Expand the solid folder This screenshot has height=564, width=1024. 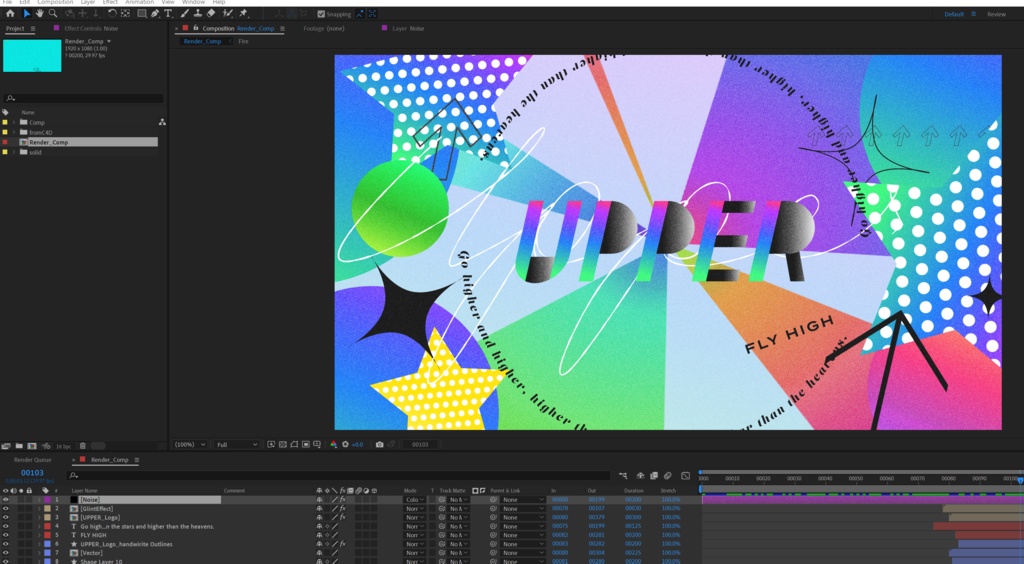[14, 152]
